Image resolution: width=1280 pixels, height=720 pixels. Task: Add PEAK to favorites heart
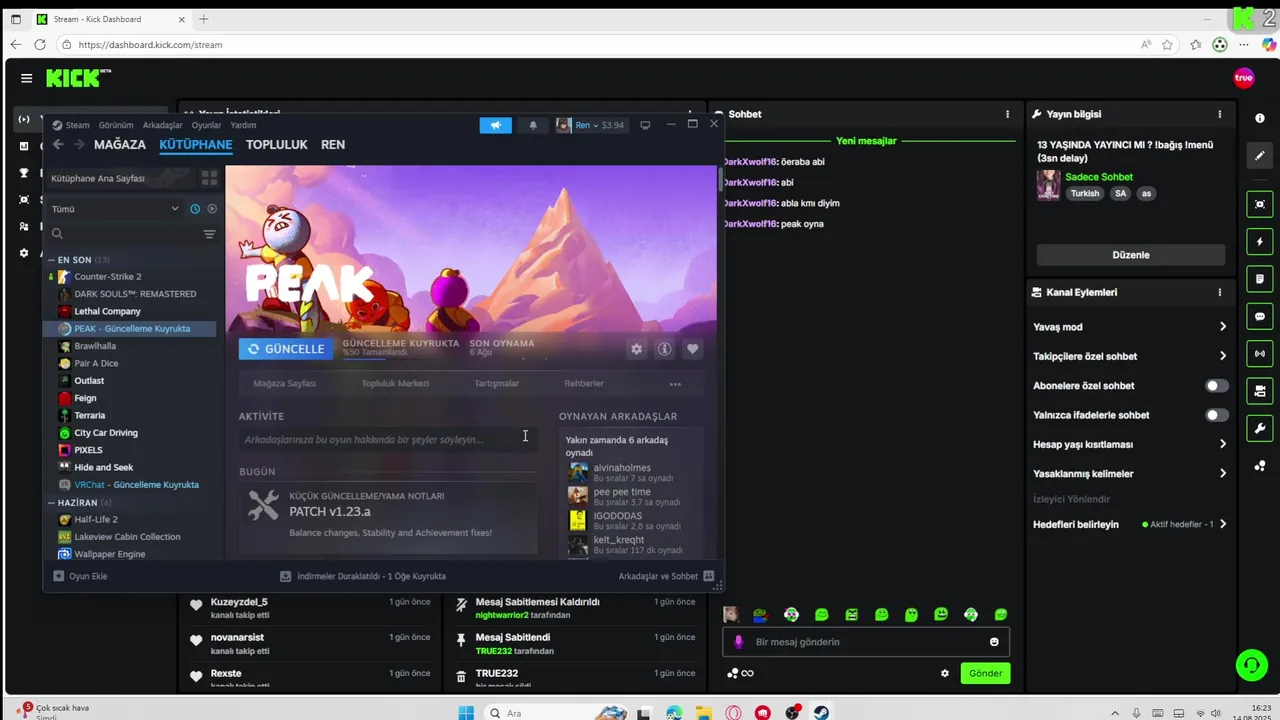click(692, 349)
